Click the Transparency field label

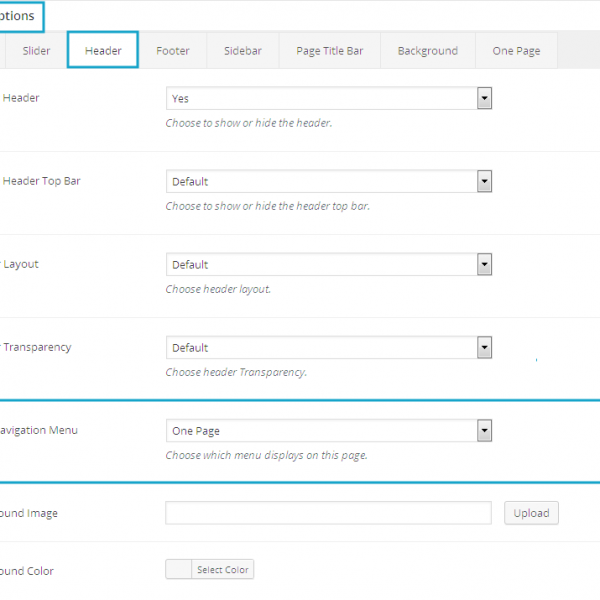[37, 347]
